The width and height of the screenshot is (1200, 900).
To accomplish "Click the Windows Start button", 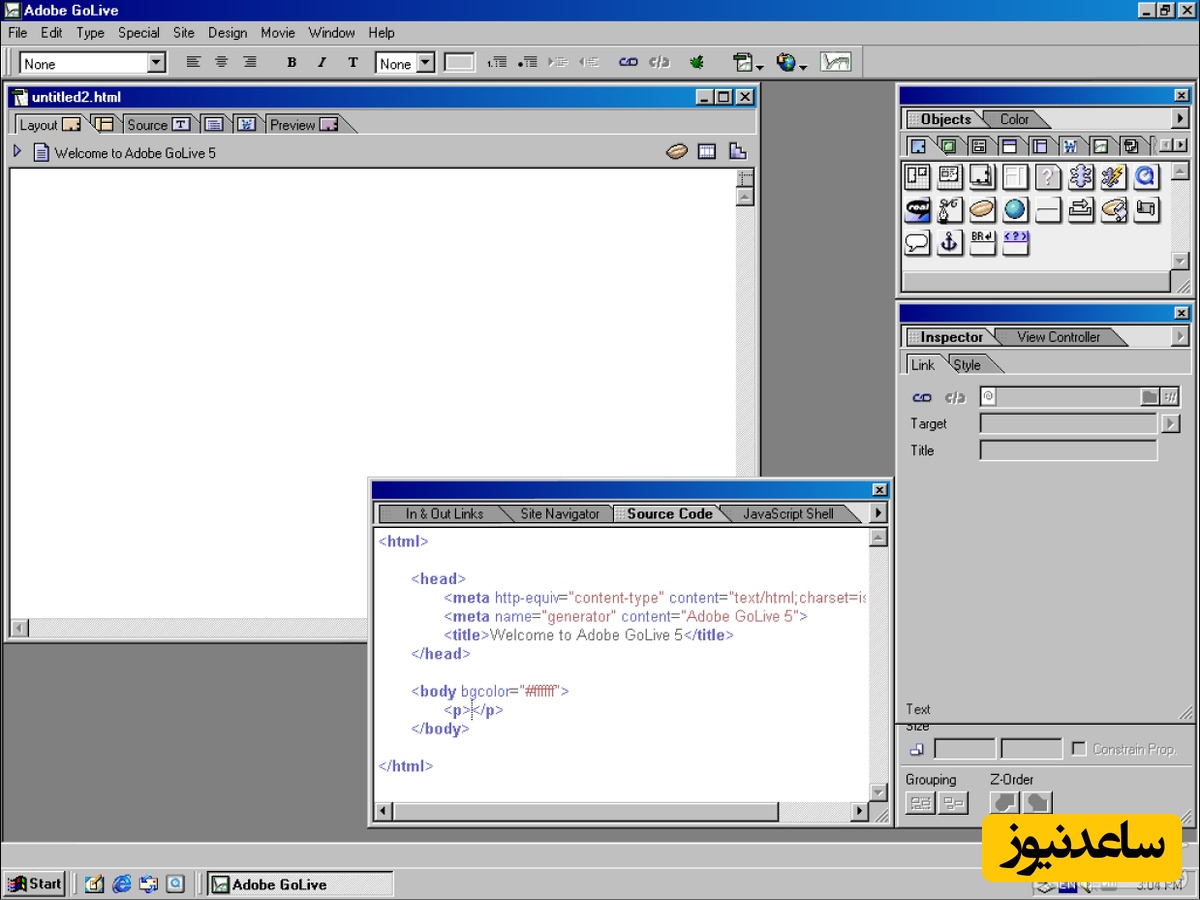I will [x=35, y=883].
